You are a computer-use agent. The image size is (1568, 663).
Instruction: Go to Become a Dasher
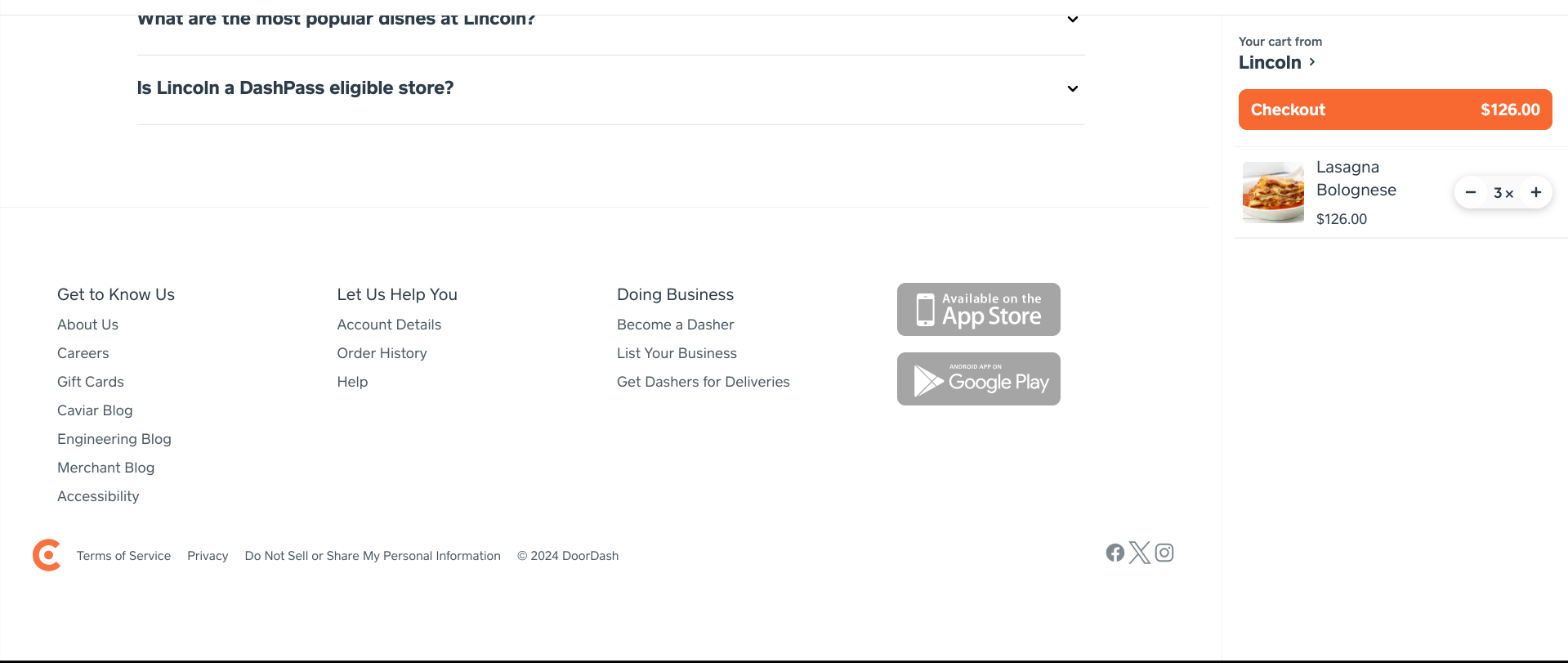tap(675, 325)
